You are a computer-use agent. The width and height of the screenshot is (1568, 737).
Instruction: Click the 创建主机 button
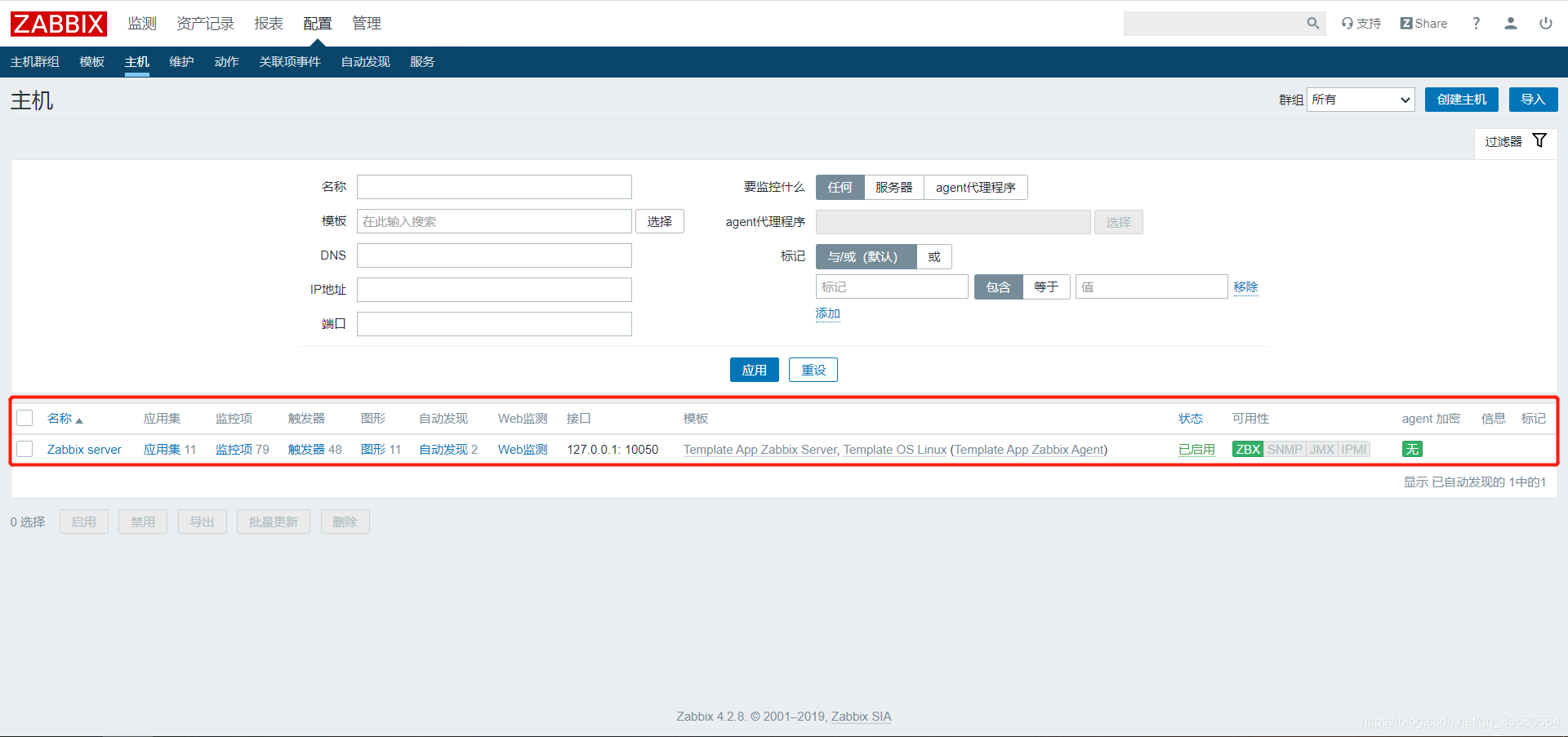(x=1462, y=100)
